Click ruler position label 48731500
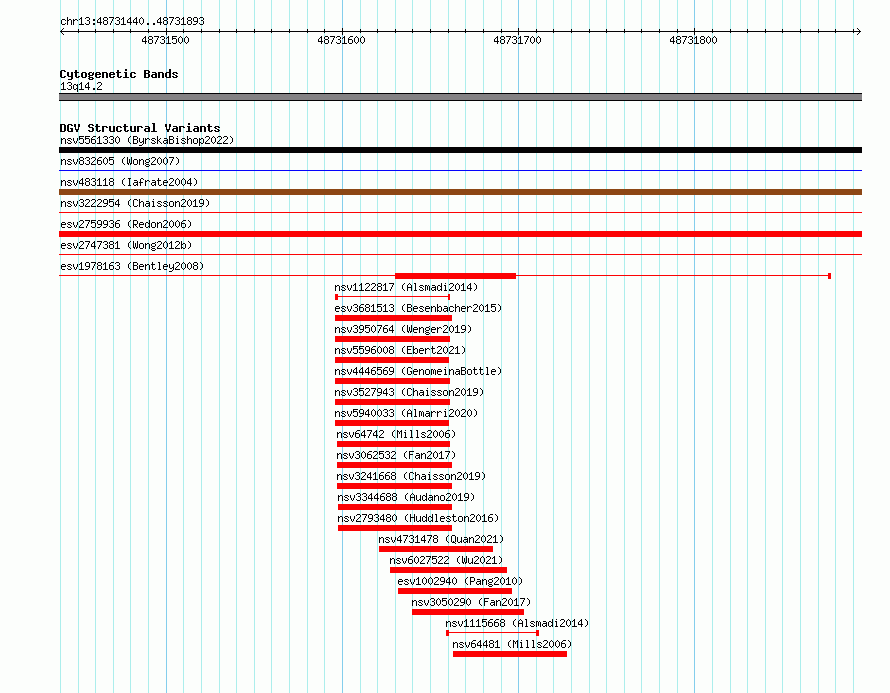The image size is (890, 693). click(x=165, y=40)
